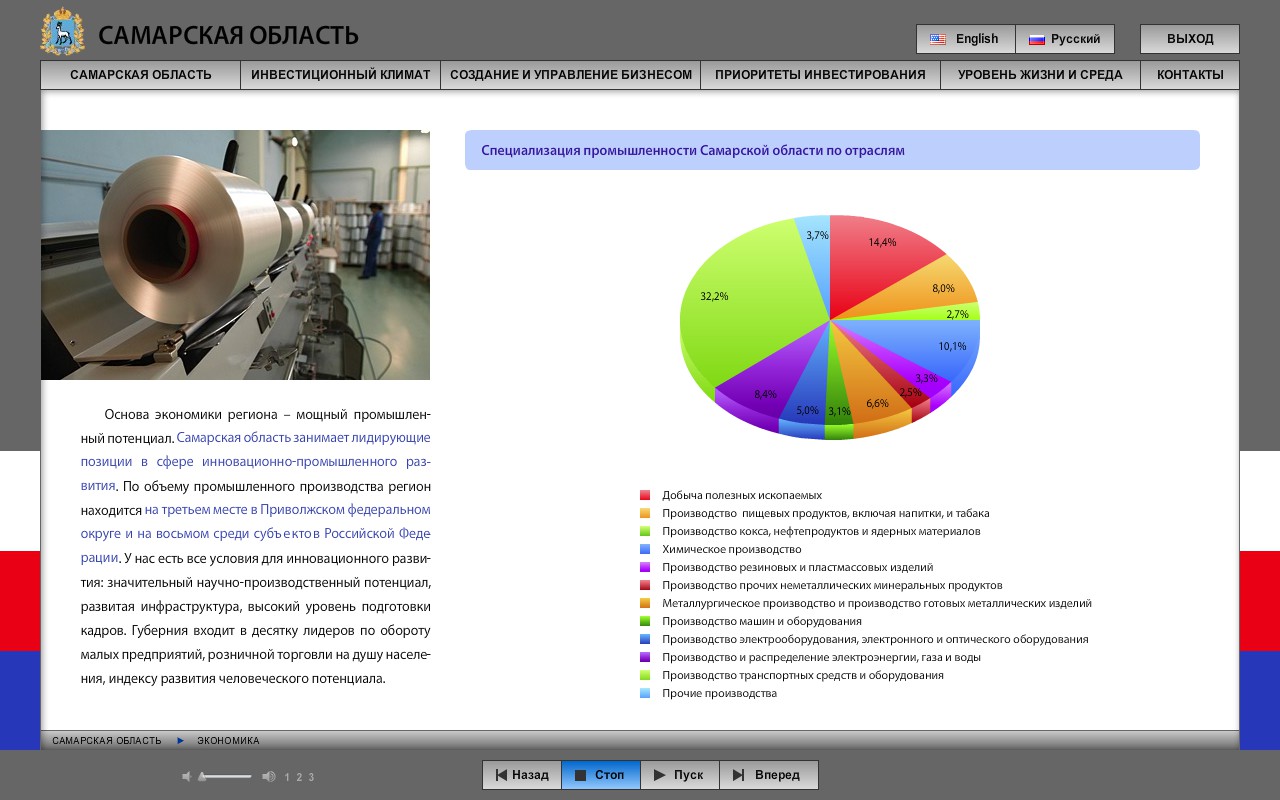Screen dimensions: 1280x800
Task: Click the 2,5% dark red pie slice
Action: 895,383
